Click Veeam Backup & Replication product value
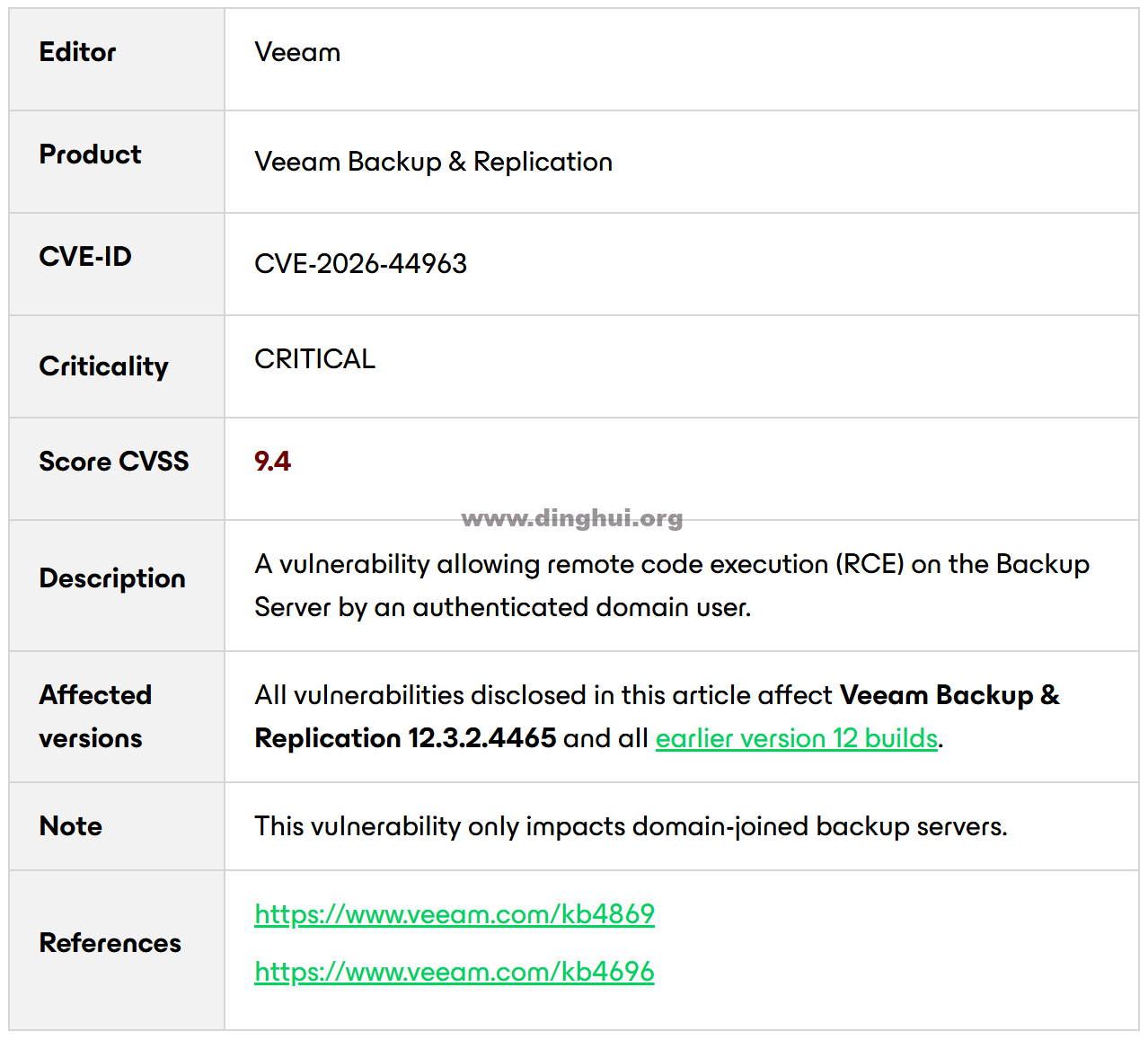 pyautogui.click(x=434, y=162)
